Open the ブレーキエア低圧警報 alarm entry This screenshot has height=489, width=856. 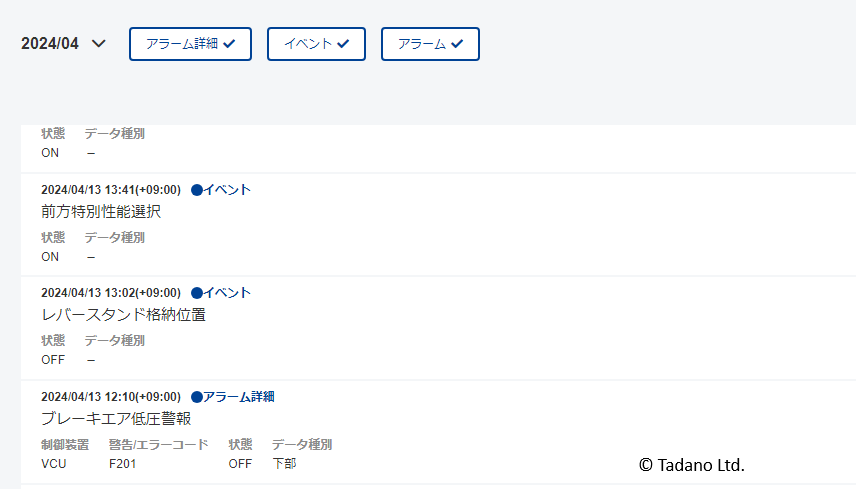coord(116,418)
